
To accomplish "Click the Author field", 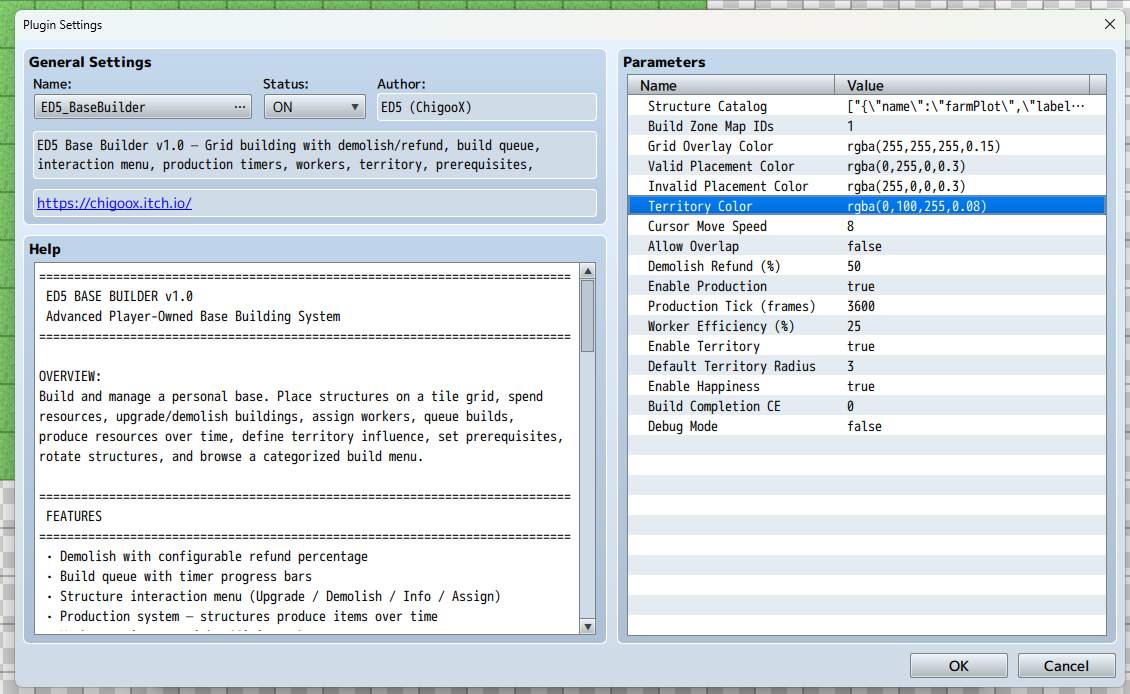I will (x=486, y=107).
